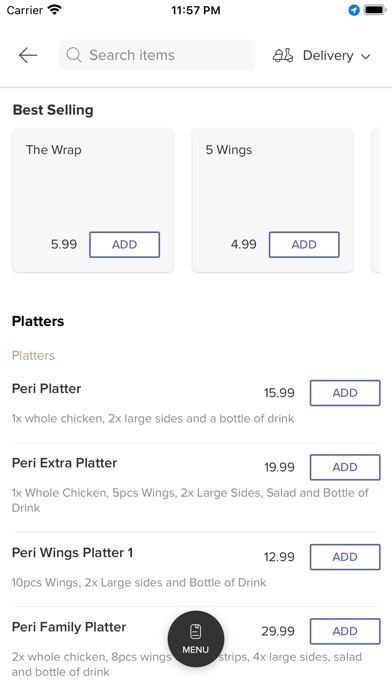This screenshot has width=392, height=696.
Task: Select the Platters subcategory label
Action: [x=33, y=356]
